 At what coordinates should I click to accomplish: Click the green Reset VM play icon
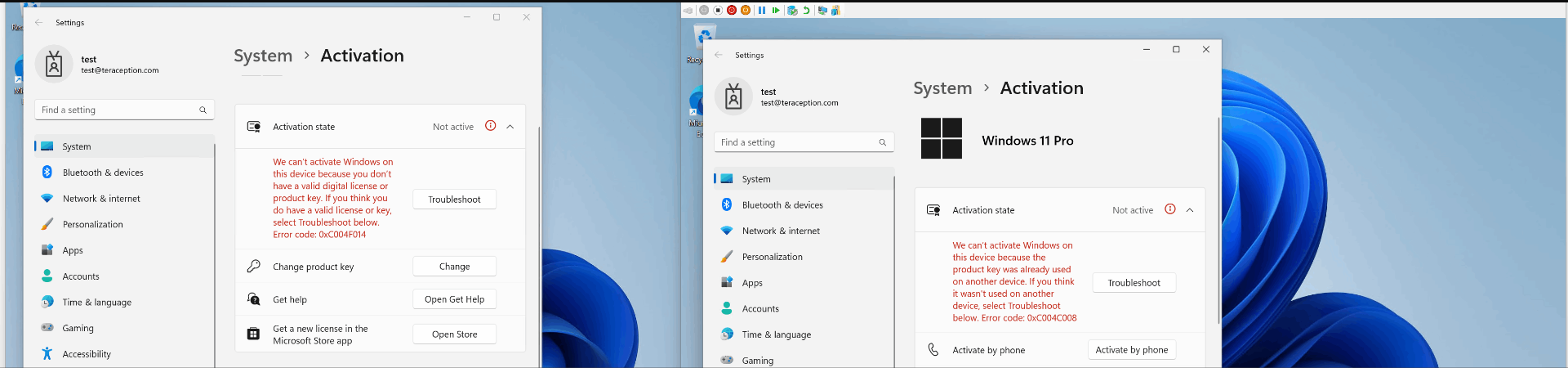tap(776, 10)
